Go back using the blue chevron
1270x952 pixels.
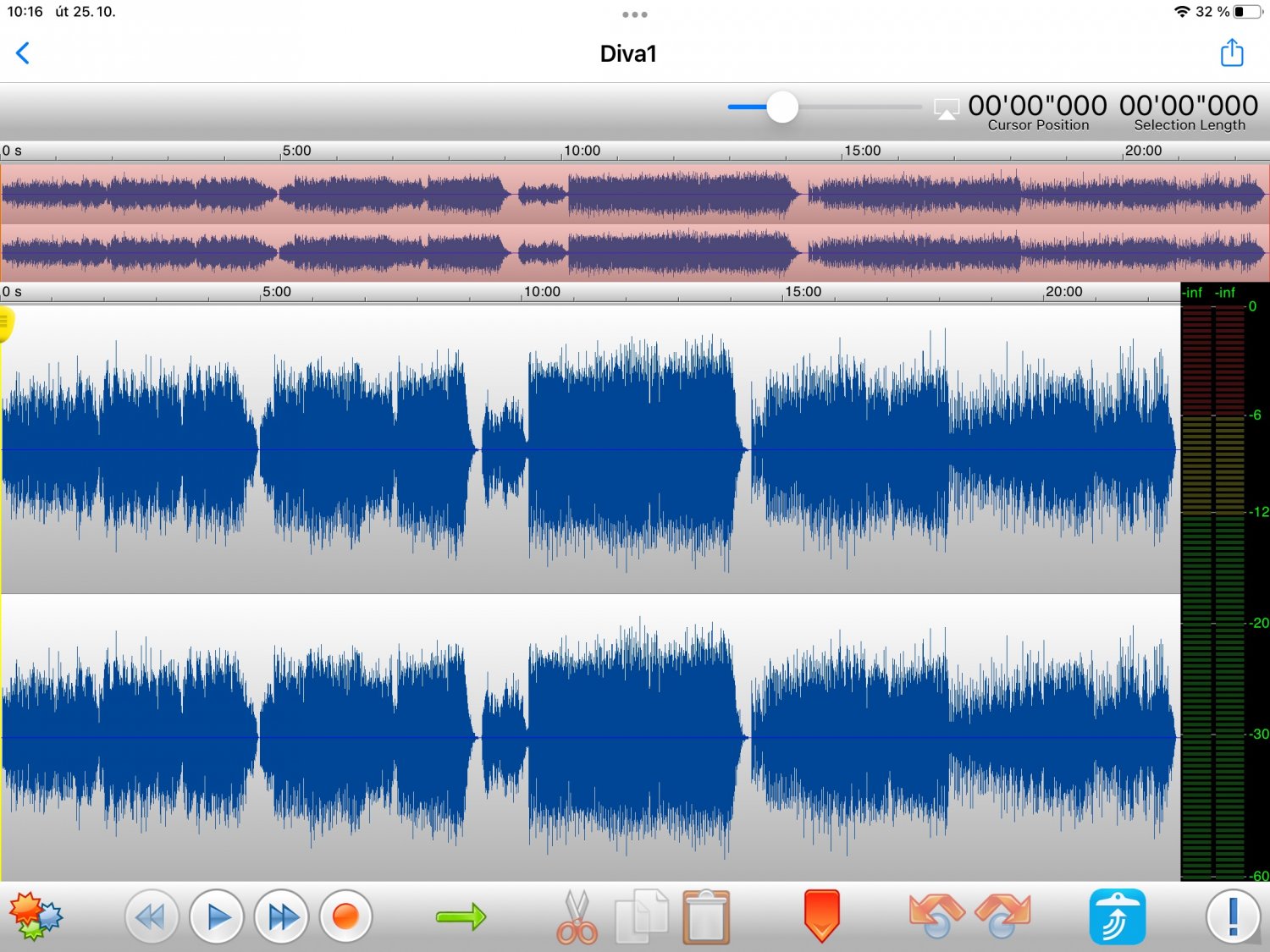(x=23, y=53)
